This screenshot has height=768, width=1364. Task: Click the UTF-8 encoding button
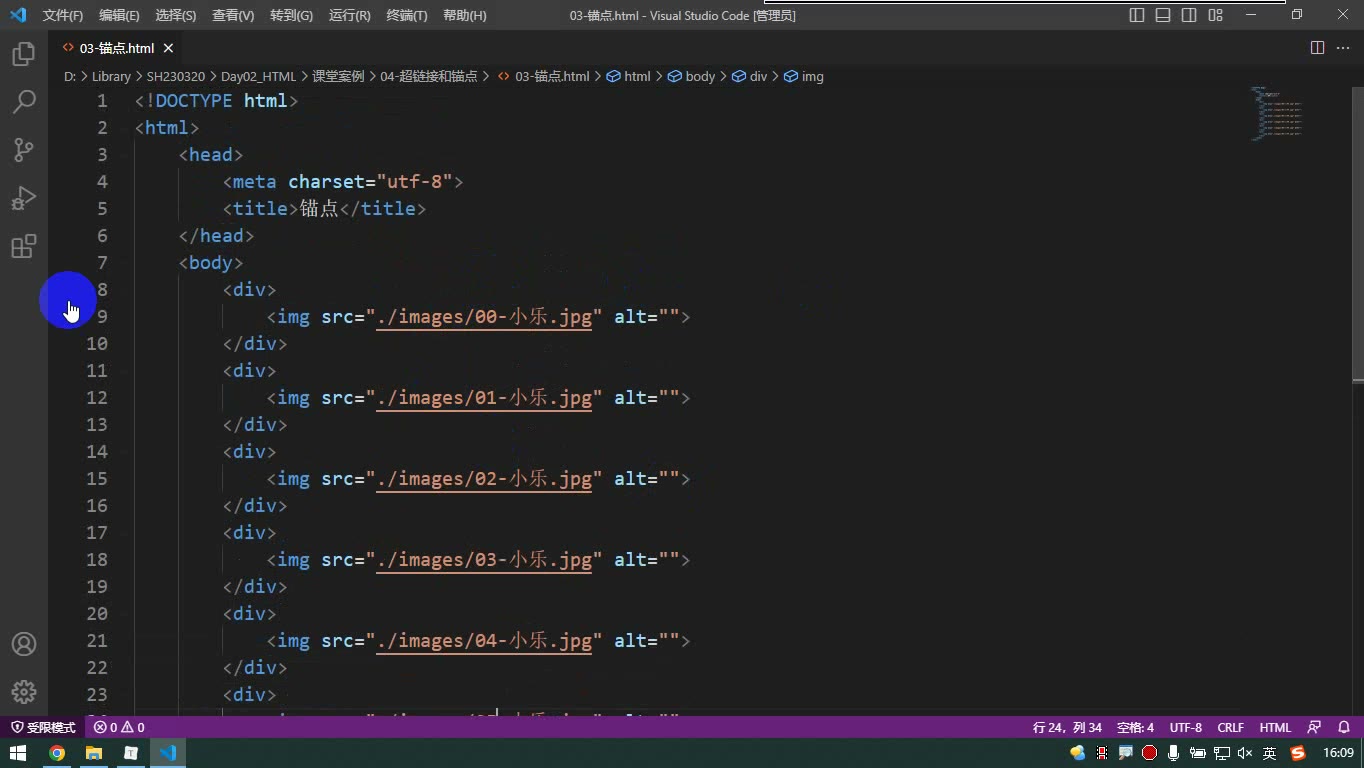click(x=1186, y=728)
